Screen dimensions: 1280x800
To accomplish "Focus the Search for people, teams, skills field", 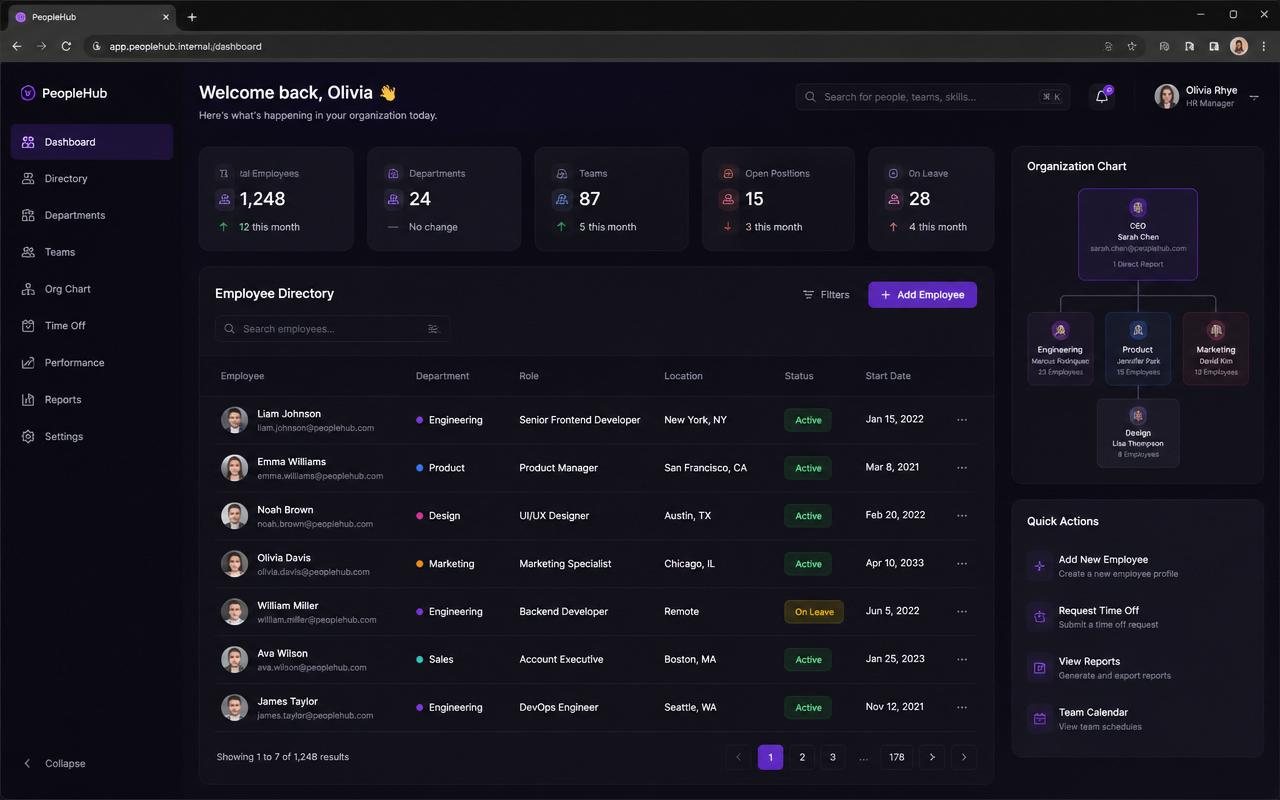I will [933, 97].
